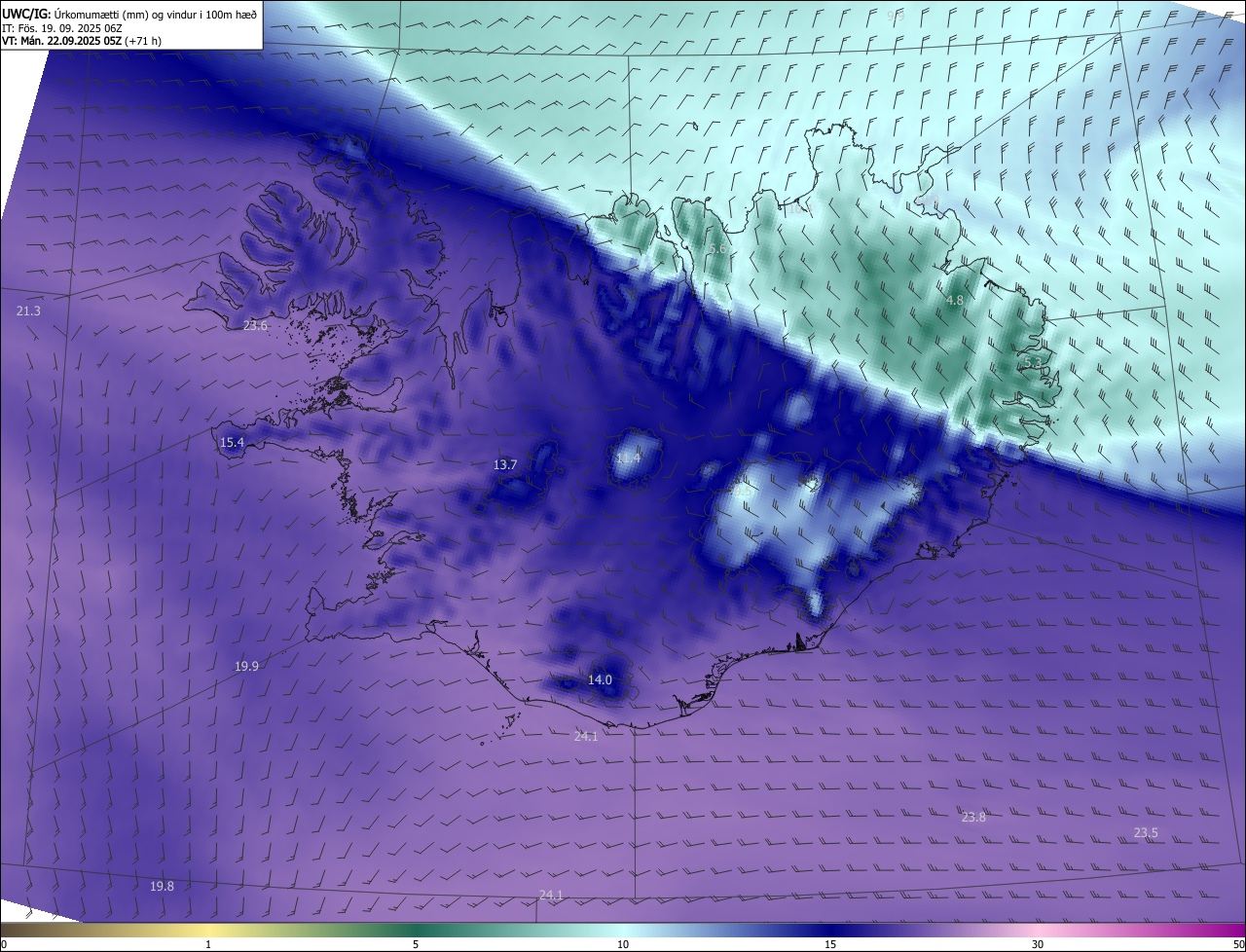The image size is (1246, 952).
Task: Click the init time line 'IT: Fös. 19. 09. 2025 06Z'
Action: tap(61, 28)
